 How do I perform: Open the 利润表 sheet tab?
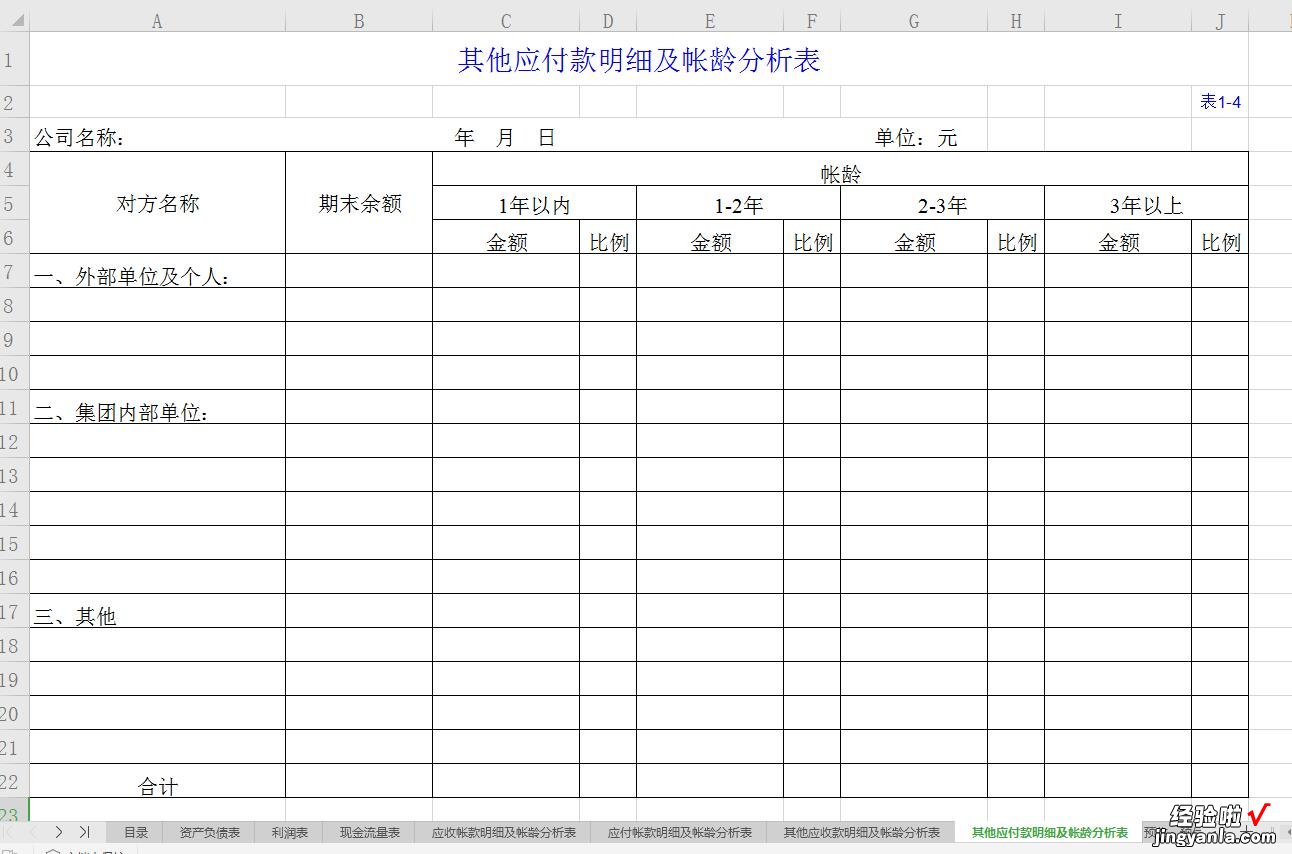click(x=289, y=832)
